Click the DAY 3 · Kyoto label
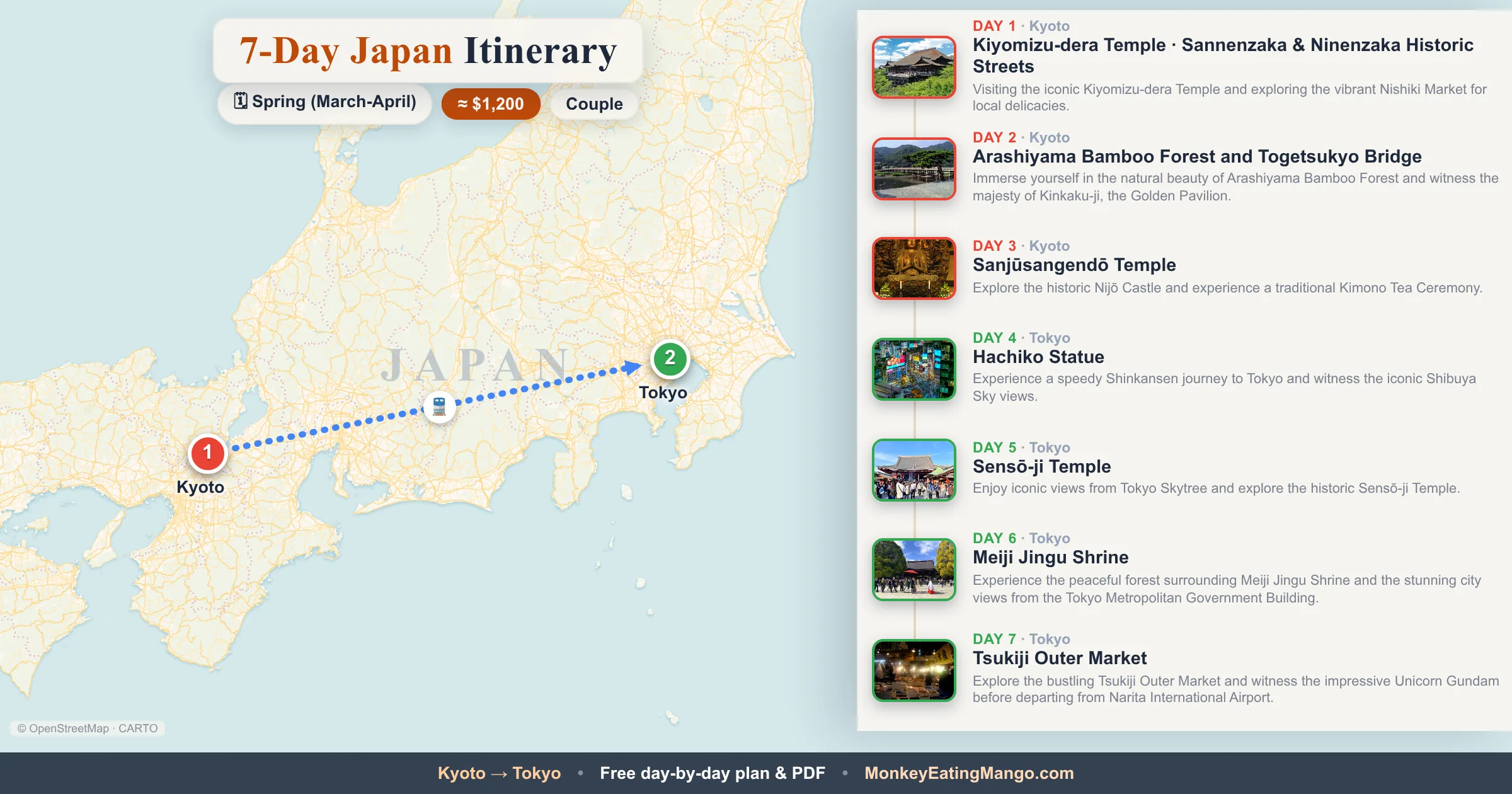 (x=1021, y=246)
